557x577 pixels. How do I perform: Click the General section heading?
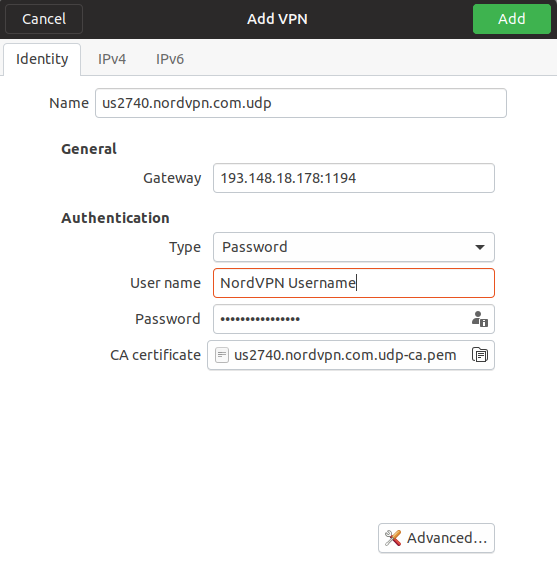click(x=89, y=149)
